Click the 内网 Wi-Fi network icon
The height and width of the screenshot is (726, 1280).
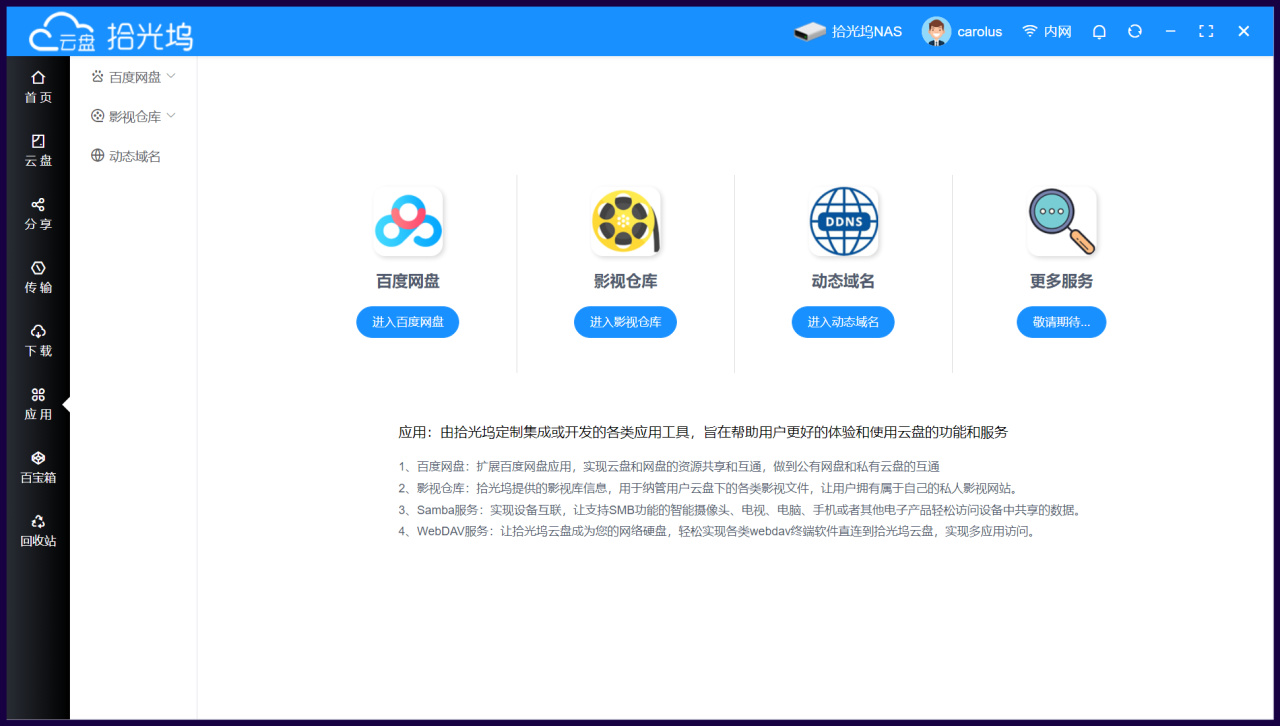coord(1029,31)
